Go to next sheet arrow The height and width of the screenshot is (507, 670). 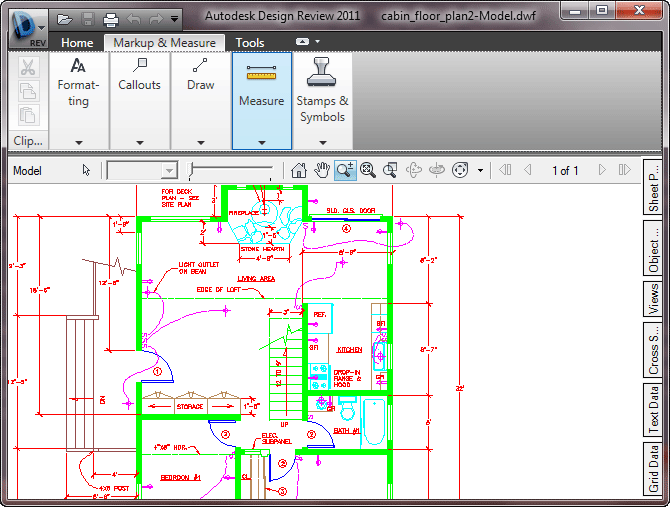pyautogui.click(x=602, y=170)
